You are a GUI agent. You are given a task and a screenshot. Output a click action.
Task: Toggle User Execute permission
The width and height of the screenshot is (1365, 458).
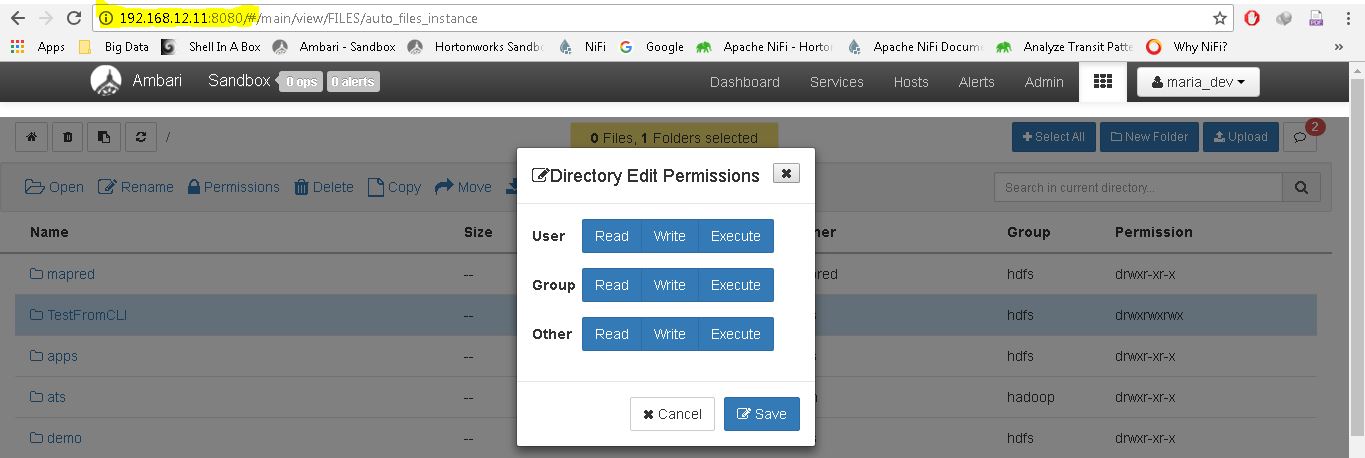click(x=736, y=236)
